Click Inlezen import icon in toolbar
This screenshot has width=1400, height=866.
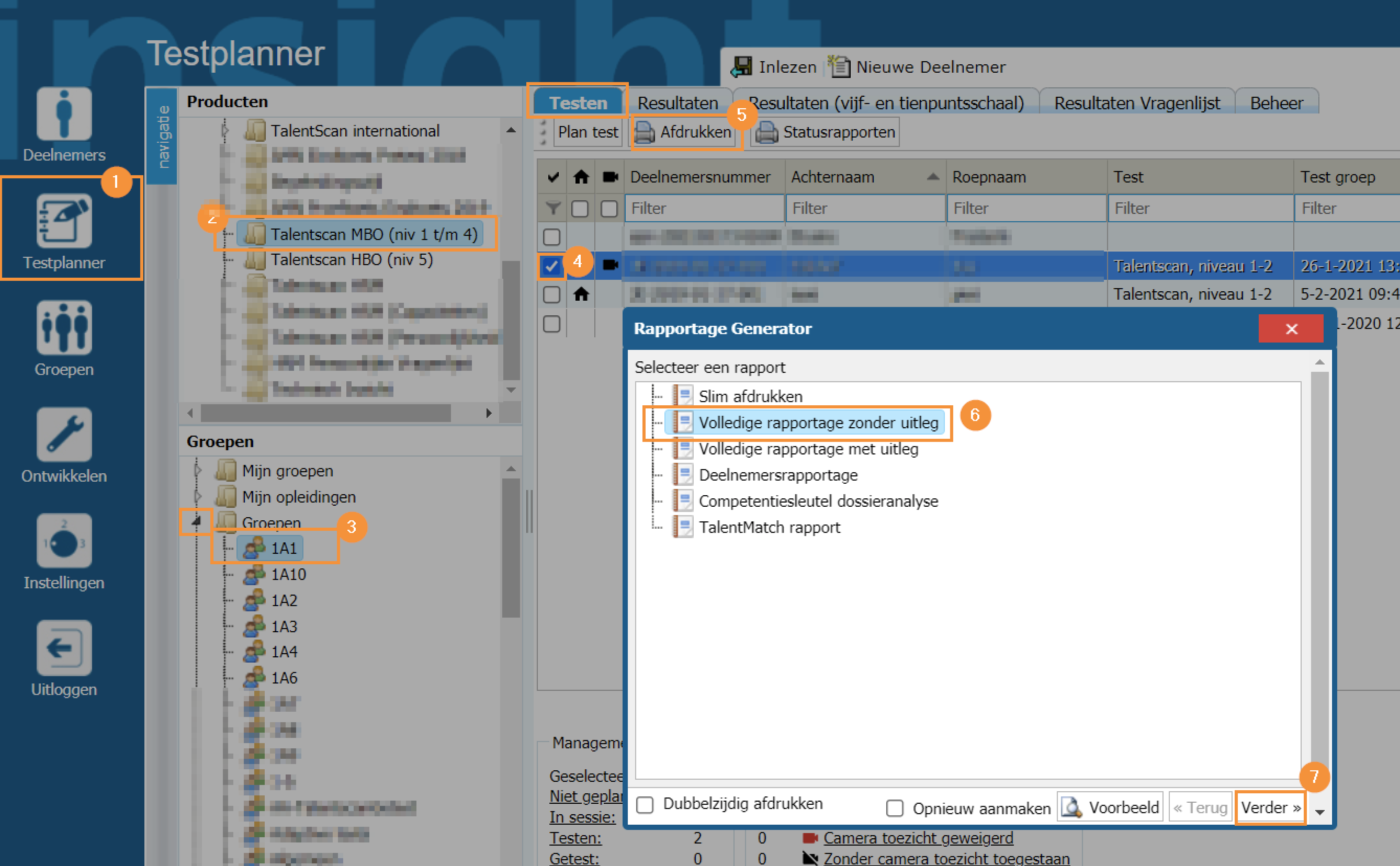click(x=741, y=67)
